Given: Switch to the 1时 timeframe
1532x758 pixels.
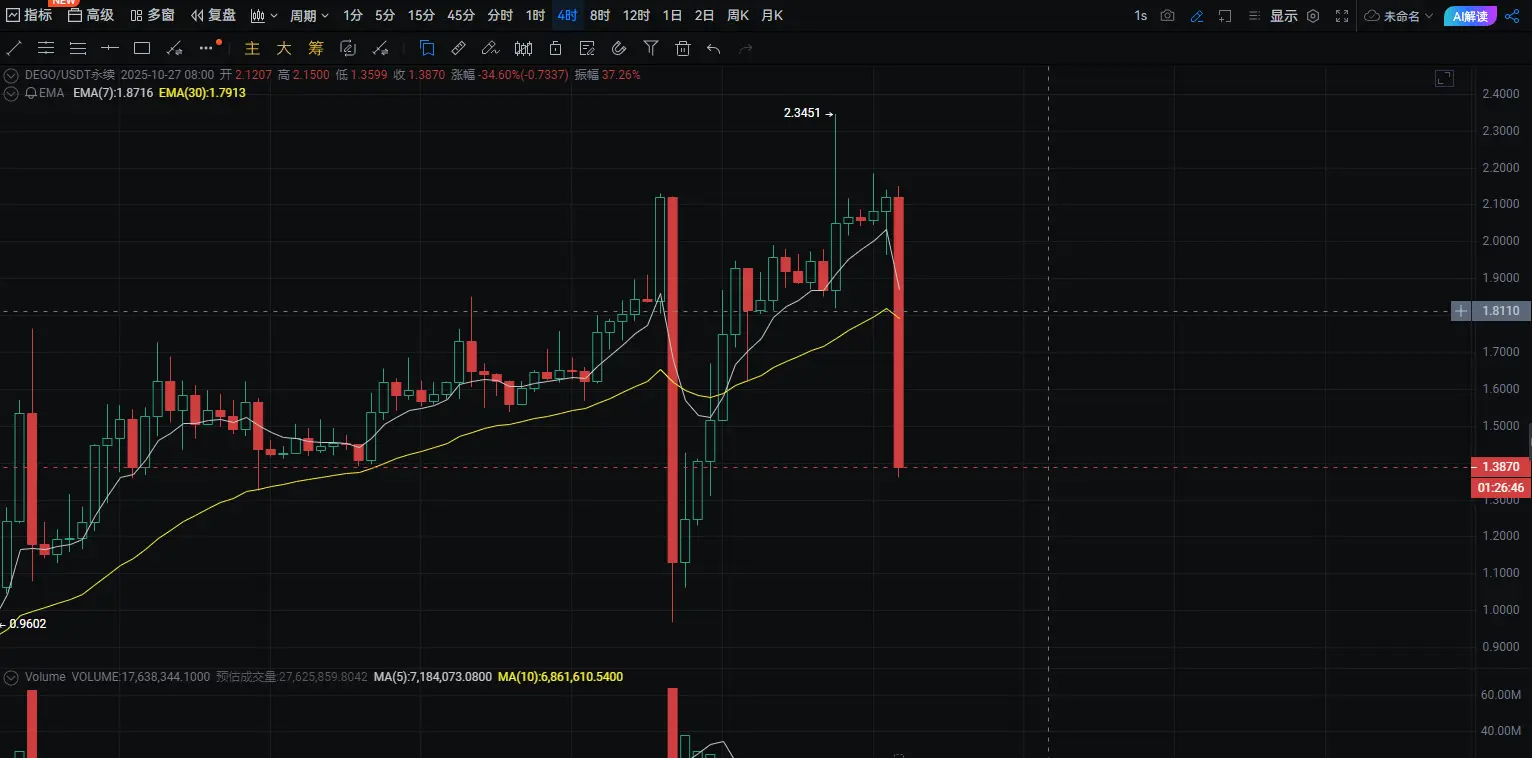Looking at the screenshot, I should click(x=535, y=15).
